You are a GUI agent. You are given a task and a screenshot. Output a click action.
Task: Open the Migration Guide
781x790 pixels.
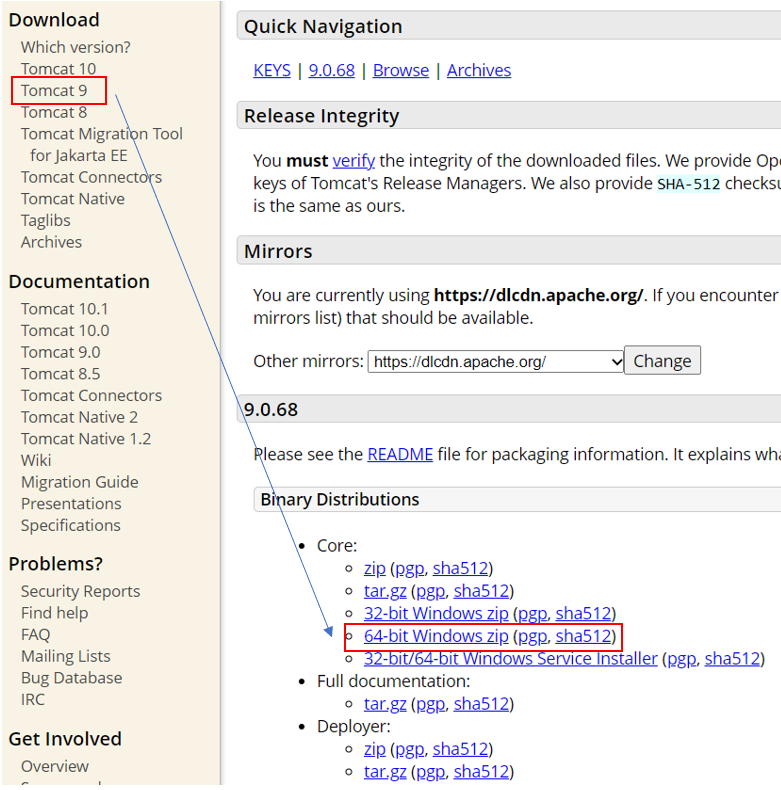pyautogui.click(x=80, y=482)
